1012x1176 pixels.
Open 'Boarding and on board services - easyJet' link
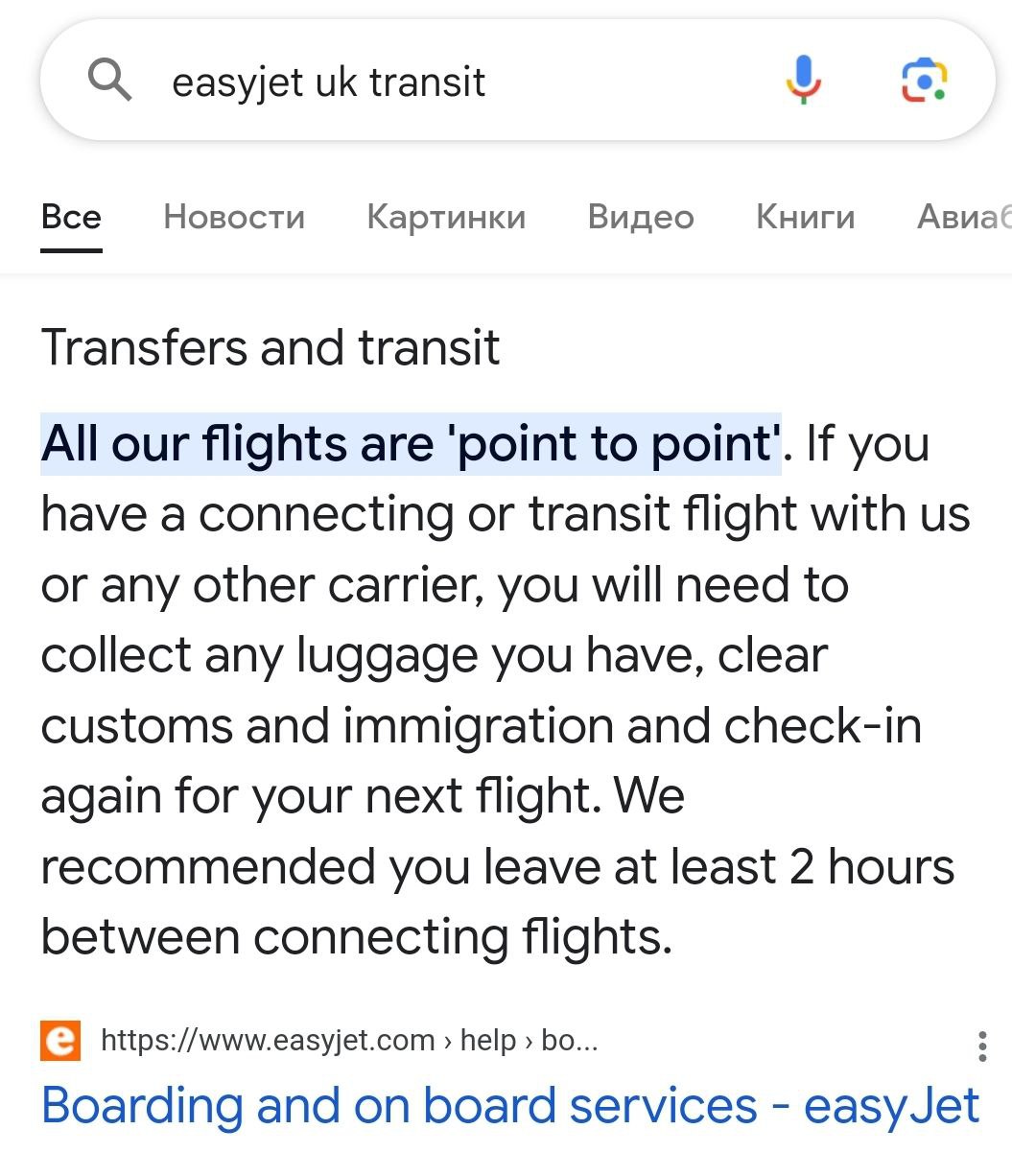tap(510, 1106)
